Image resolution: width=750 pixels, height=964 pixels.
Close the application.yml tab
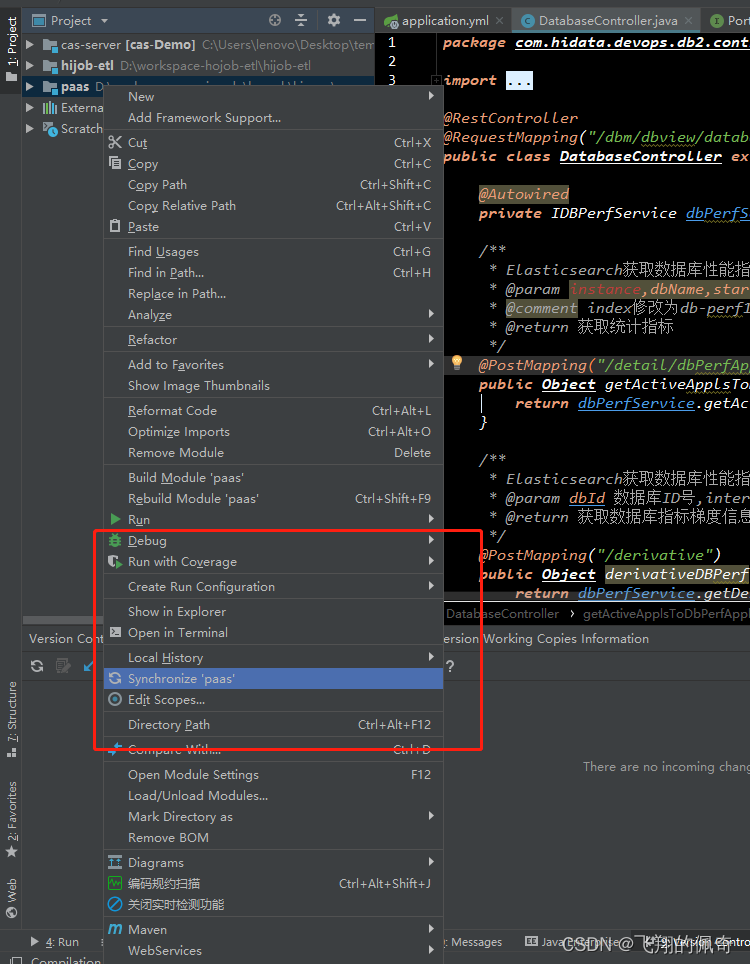pos(500,21)
